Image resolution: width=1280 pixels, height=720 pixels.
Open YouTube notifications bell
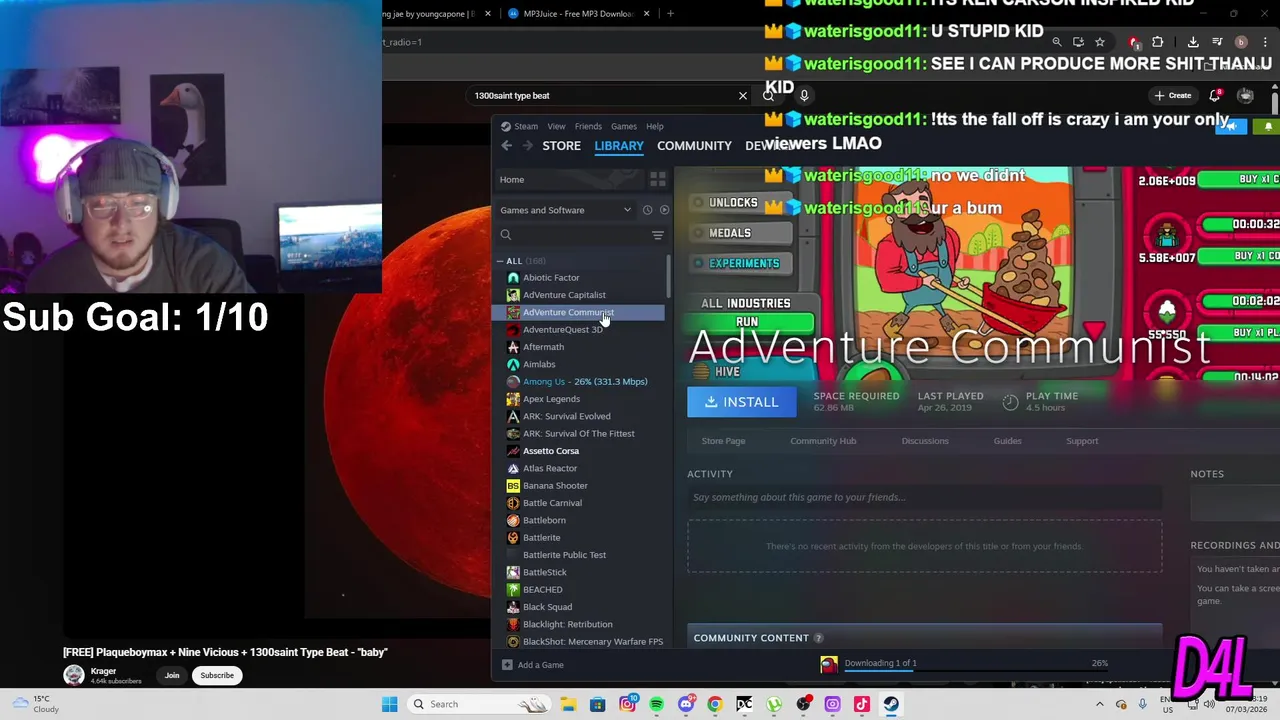[1215, 96]
